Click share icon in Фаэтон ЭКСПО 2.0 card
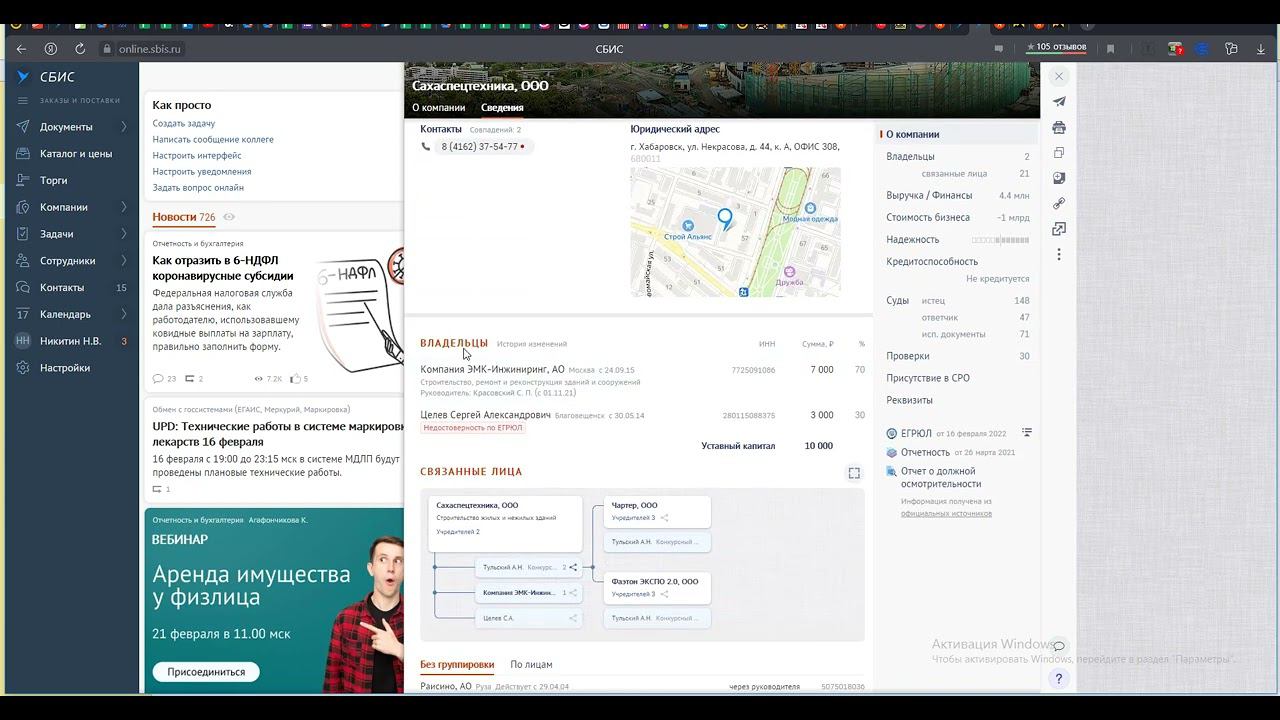The image size is (1280, 720). point(664,594)
